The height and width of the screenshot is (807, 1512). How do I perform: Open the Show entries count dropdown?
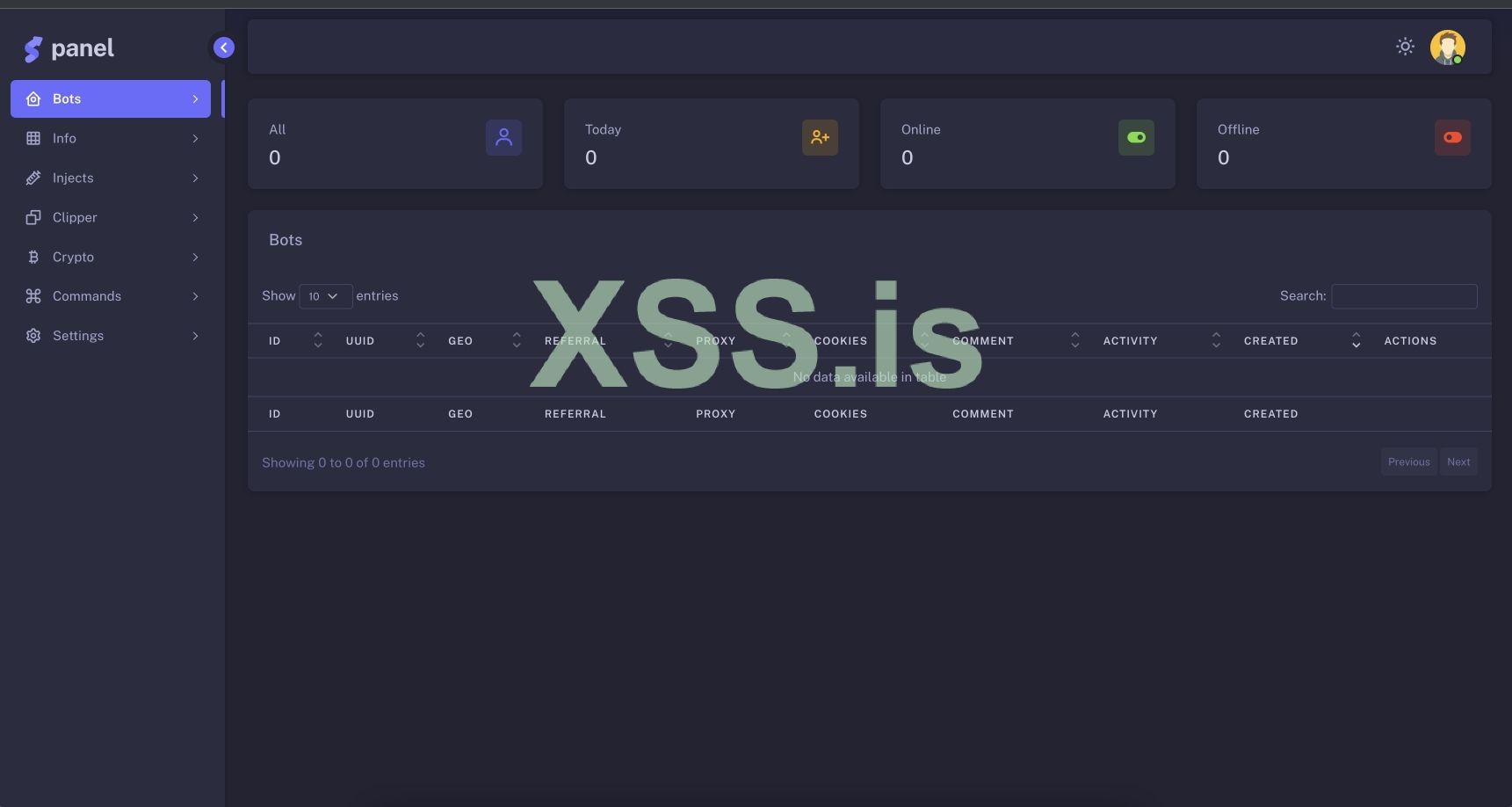[x=326, y=296]
